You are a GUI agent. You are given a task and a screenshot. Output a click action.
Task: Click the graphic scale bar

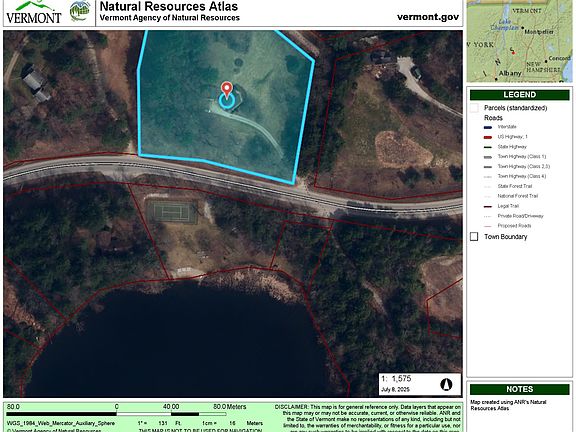(x=117, y=414)
